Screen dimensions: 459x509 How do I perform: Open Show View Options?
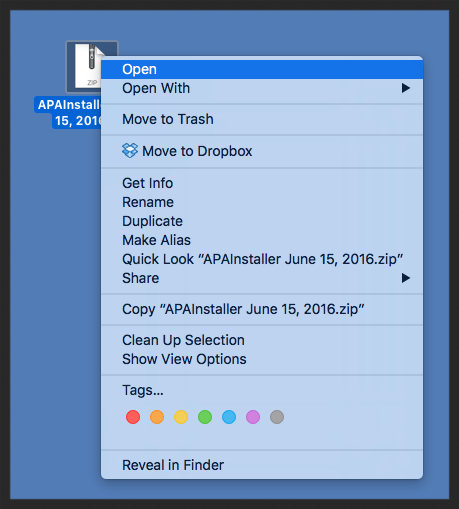click(262, 359)
